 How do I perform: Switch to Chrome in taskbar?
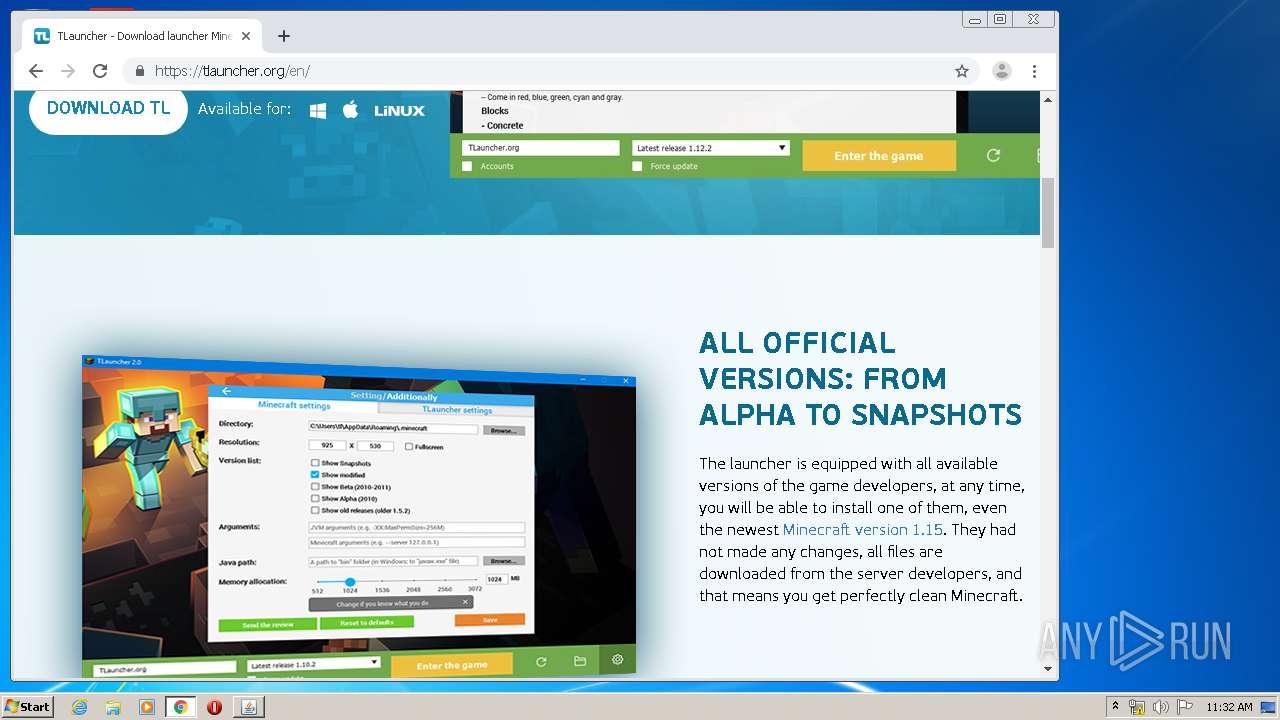(x=181, y=707)
